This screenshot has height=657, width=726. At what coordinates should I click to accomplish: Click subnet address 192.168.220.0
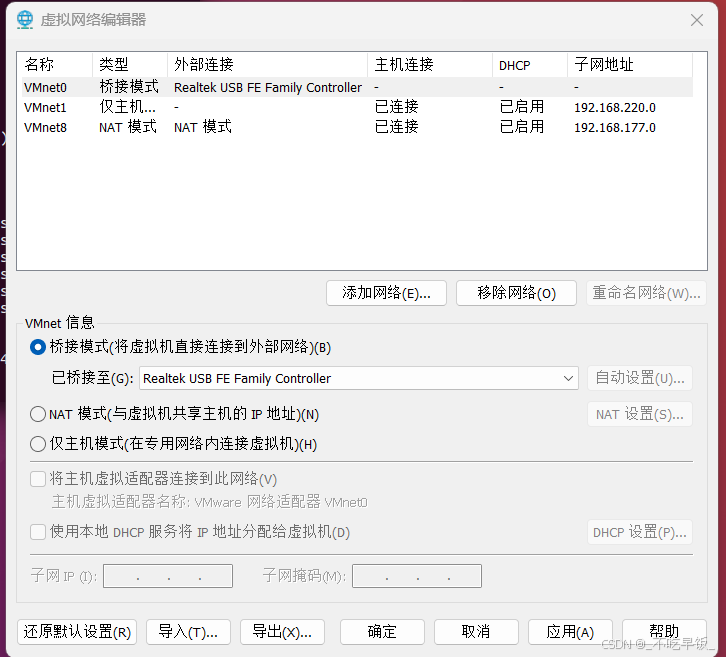615,107
